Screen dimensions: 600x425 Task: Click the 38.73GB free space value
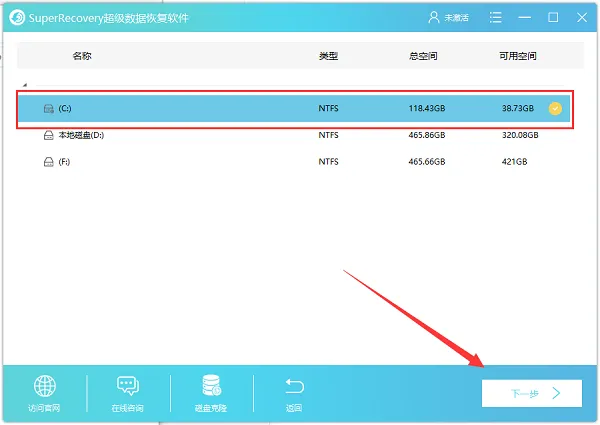(518, 108)
